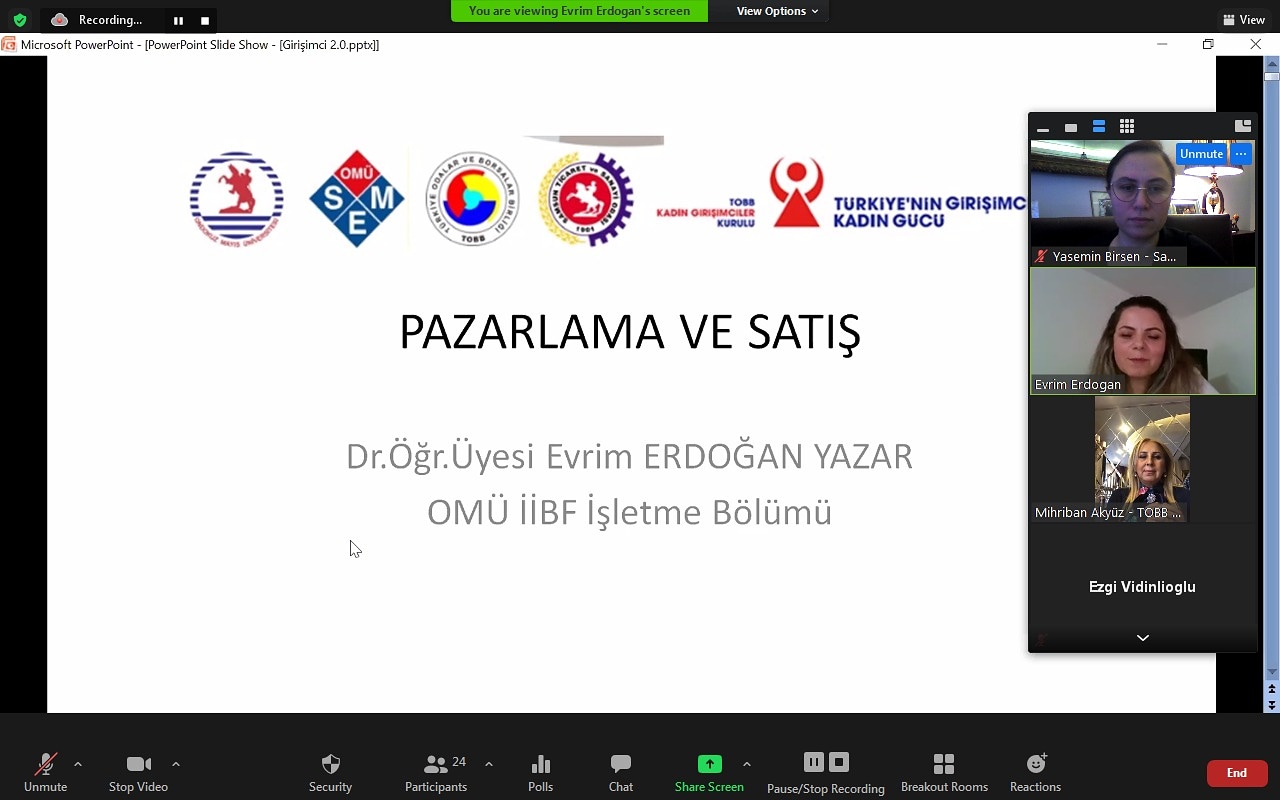Switch video panel to grid view

[x=1127, y=126]
